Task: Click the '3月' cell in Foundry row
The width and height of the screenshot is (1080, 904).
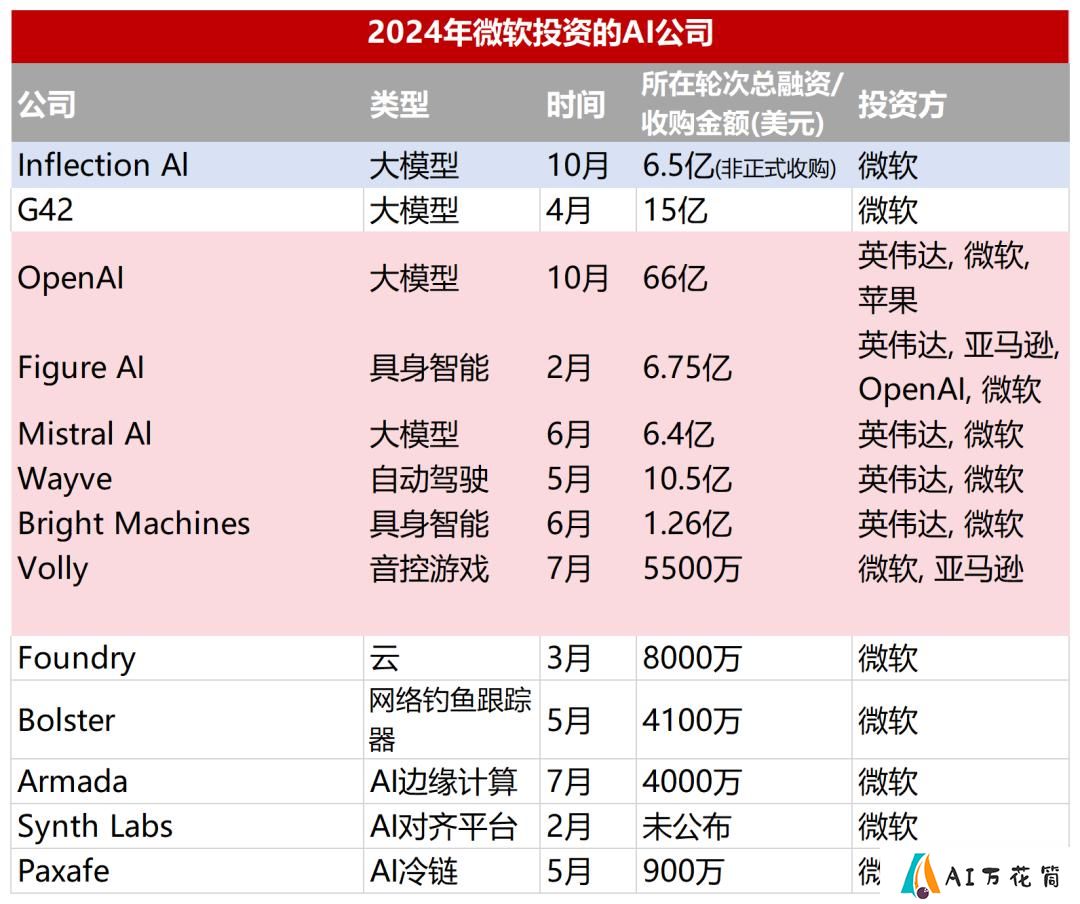Action: pos(569,659)
